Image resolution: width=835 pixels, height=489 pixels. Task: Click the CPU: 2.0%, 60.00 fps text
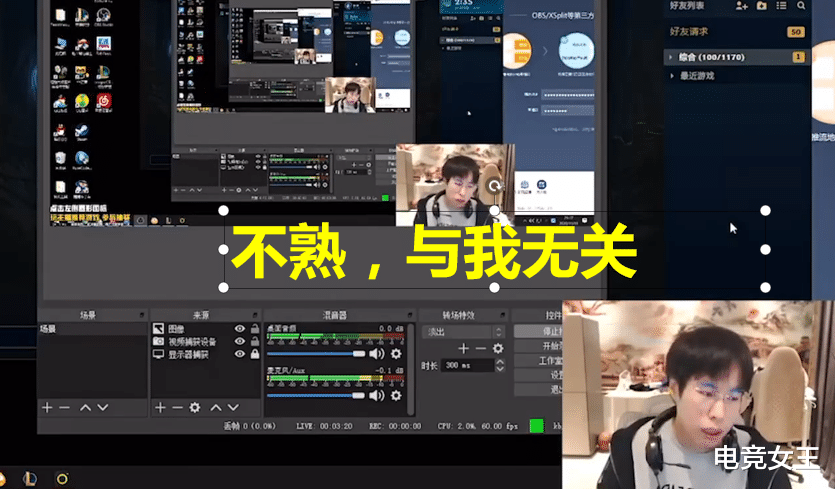tap(478, 426)
